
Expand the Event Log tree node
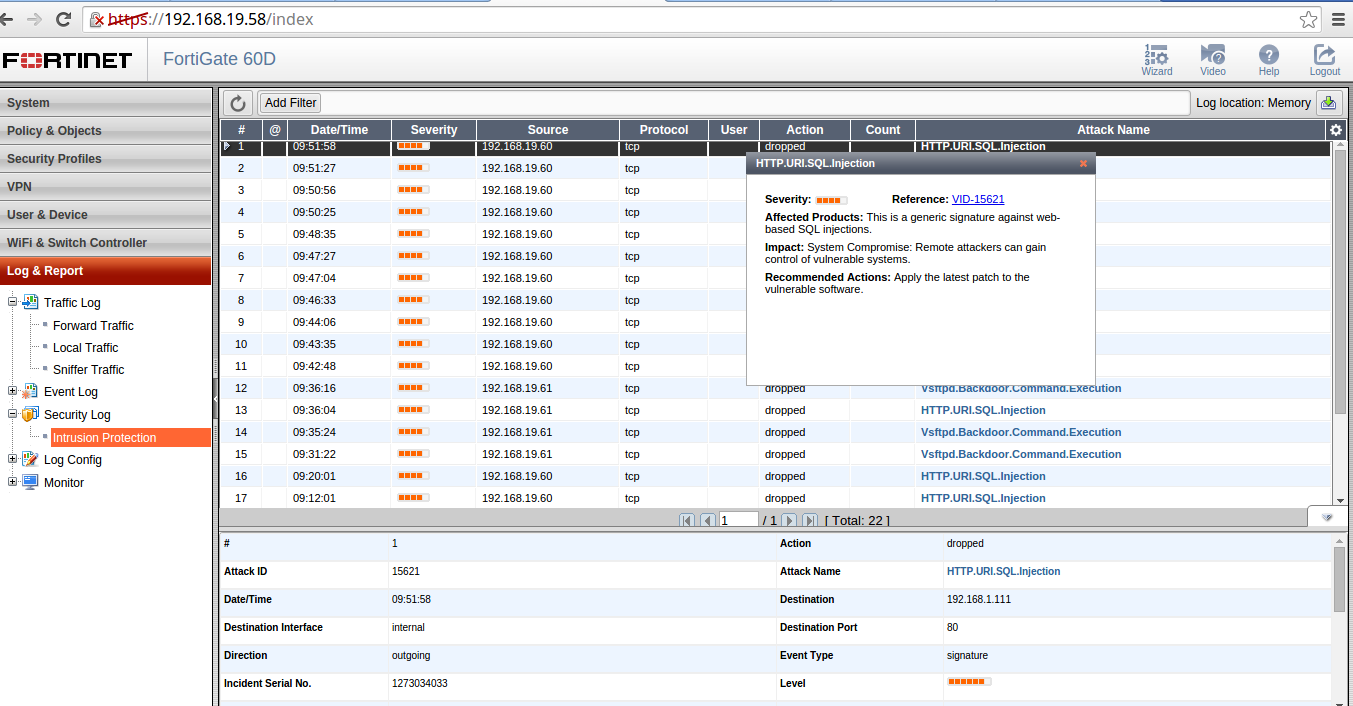point(13,392)
